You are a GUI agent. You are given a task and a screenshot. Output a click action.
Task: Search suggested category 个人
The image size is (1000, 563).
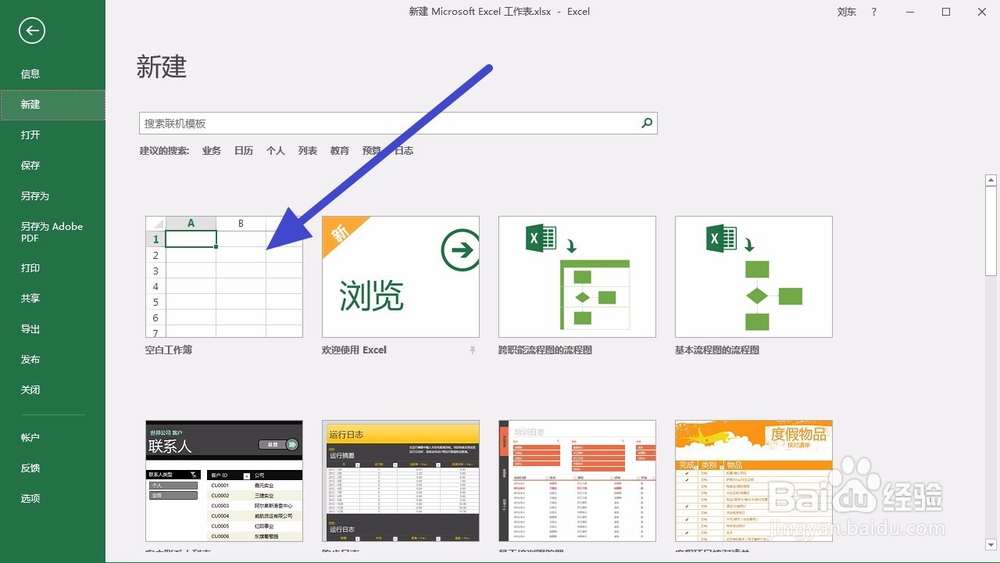click(275, 150)
